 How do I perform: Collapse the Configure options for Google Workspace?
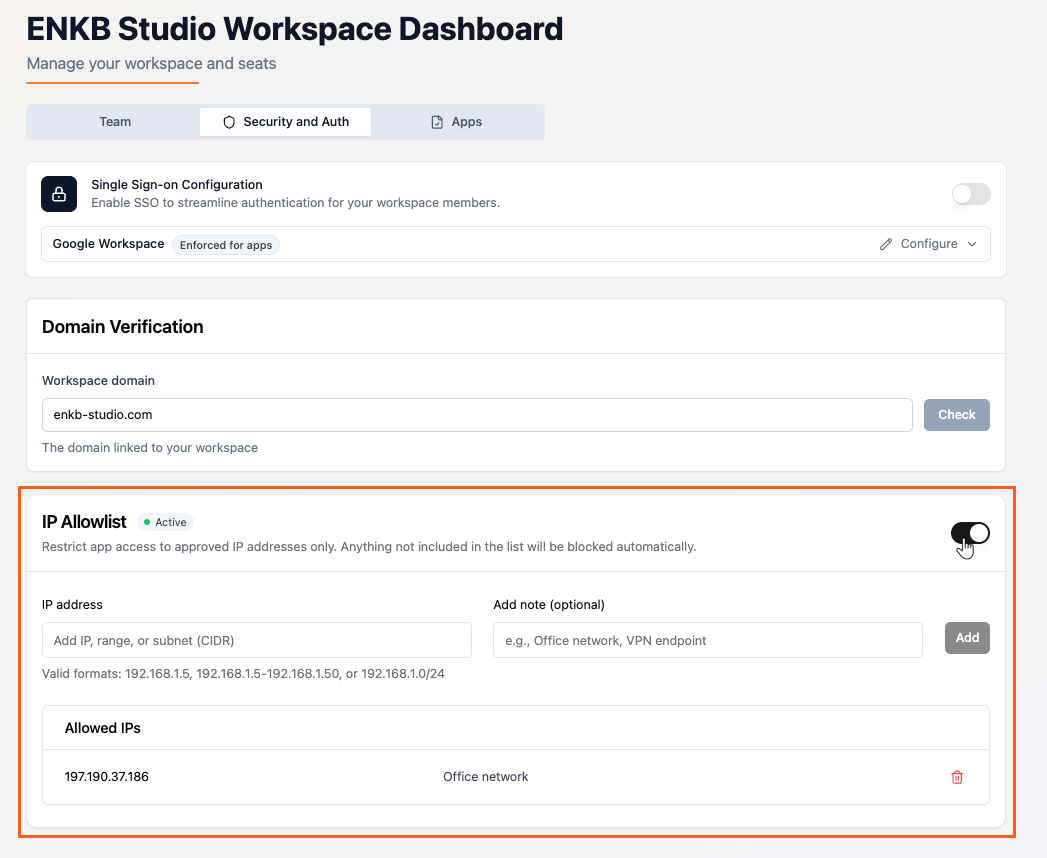pyautogui.click(x=972, y=243)
